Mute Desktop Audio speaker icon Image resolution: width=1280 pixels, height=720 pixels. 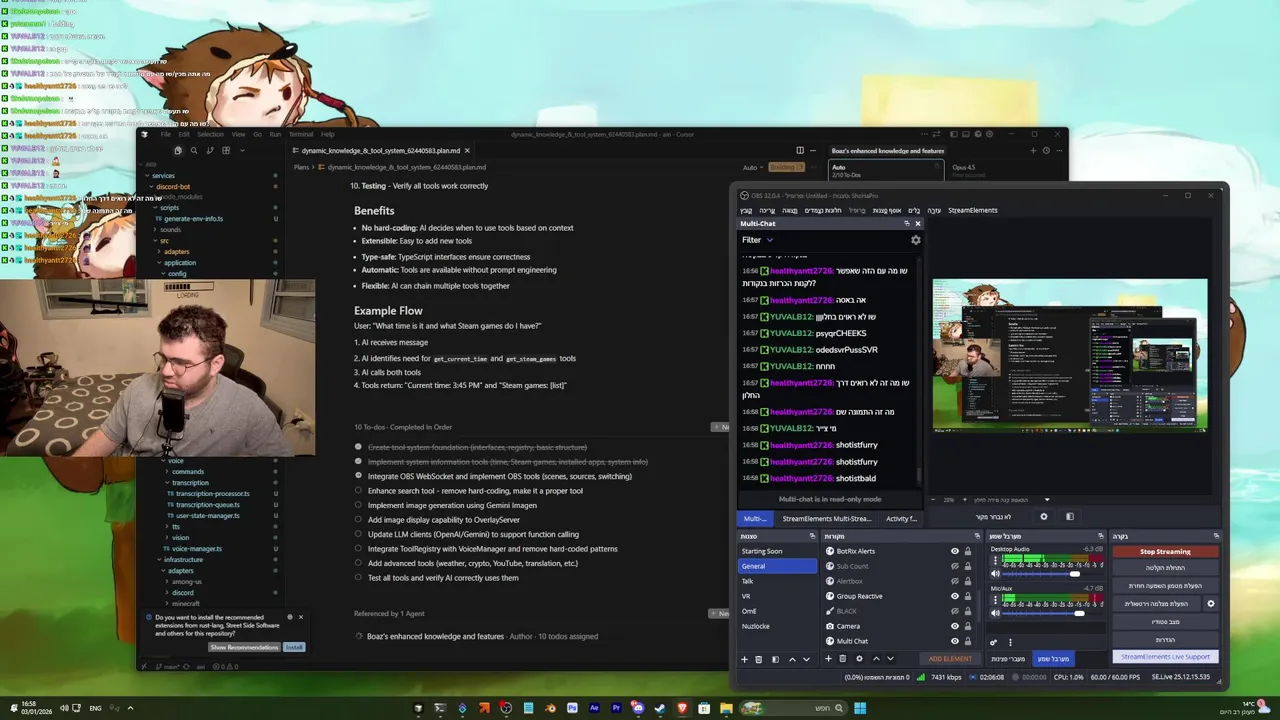point(995,574)
